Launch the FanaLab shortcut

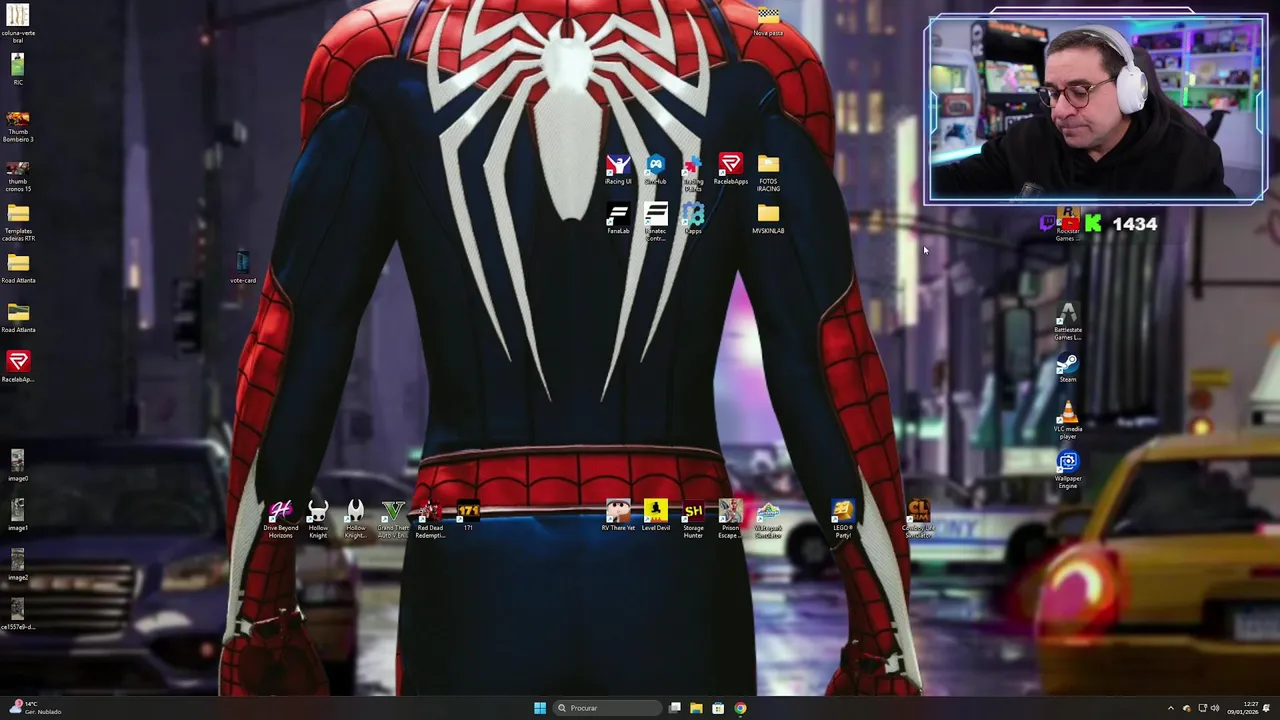[618, 220]
